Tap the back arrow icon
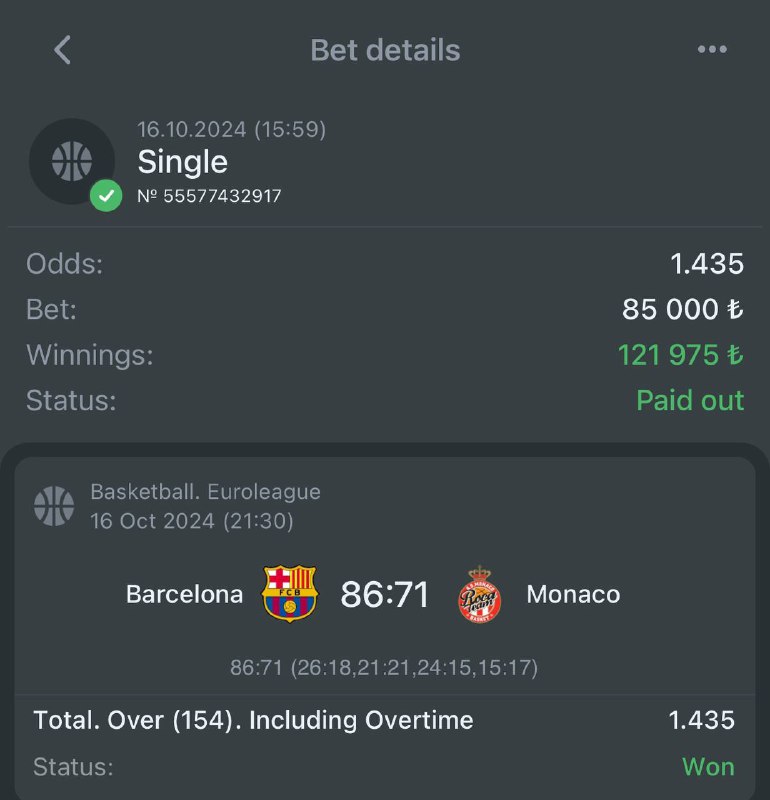Screen dimensions: 770x800 pyautogui.click(x=62, y=50)
